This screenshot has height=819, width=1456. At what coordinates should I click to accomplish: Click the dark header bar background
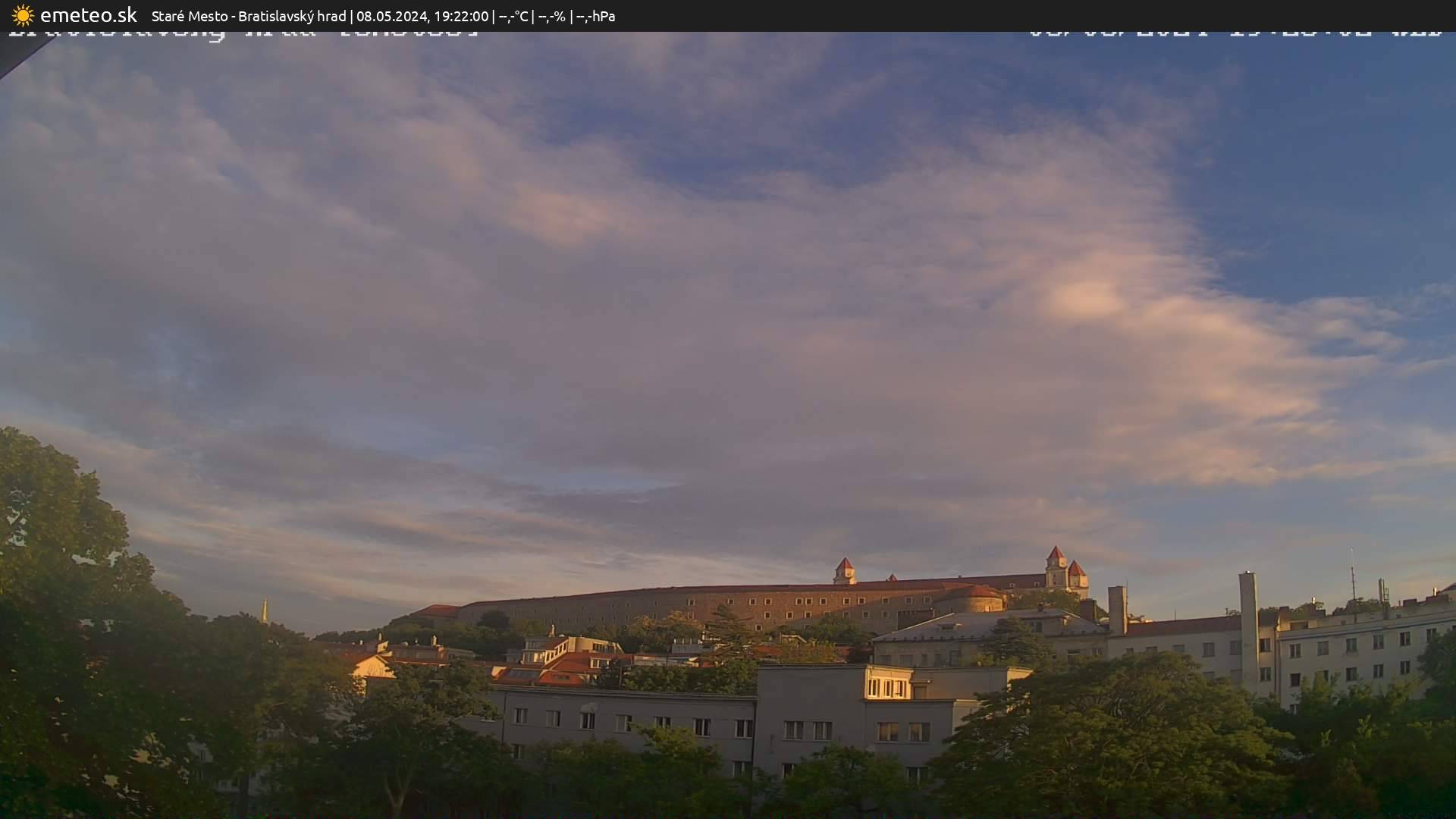click(x=834, y=15)
